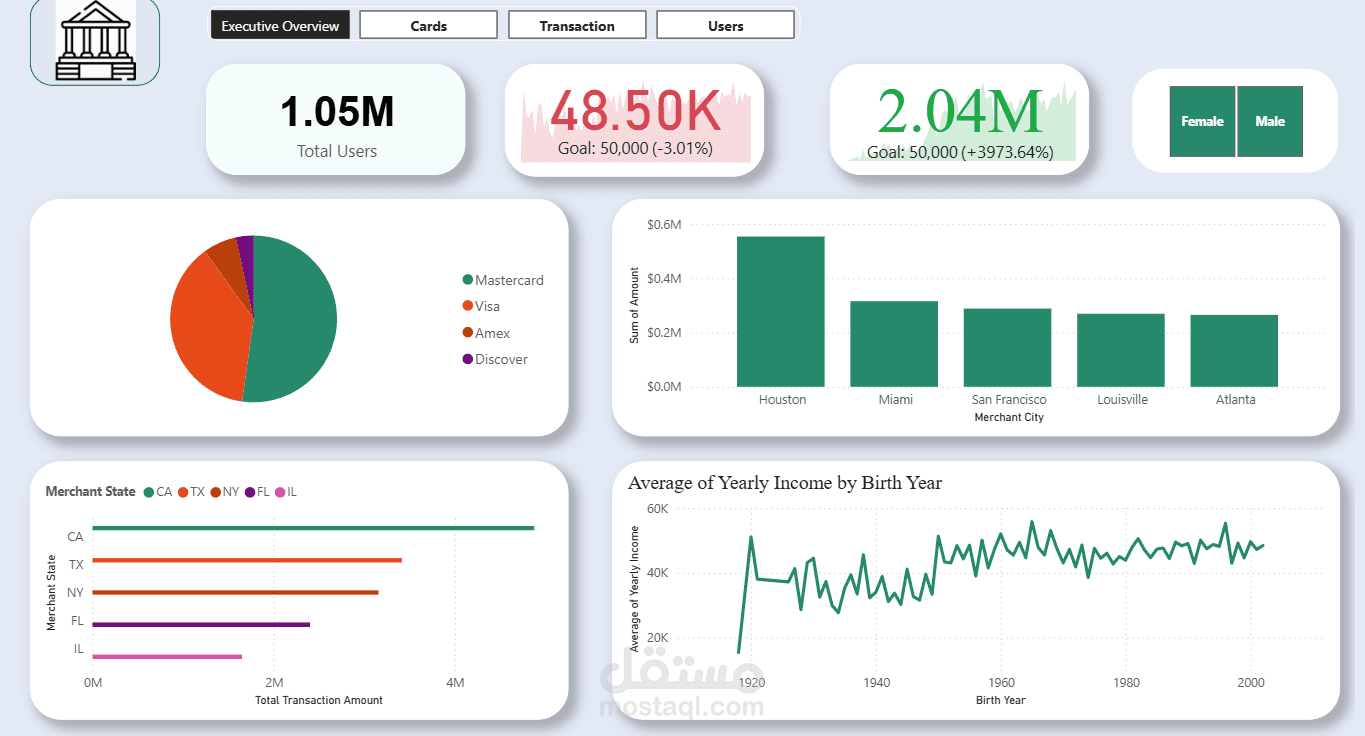
Task: Click the Miami bar
Action: pyautogui.click(x=894, y=340)
